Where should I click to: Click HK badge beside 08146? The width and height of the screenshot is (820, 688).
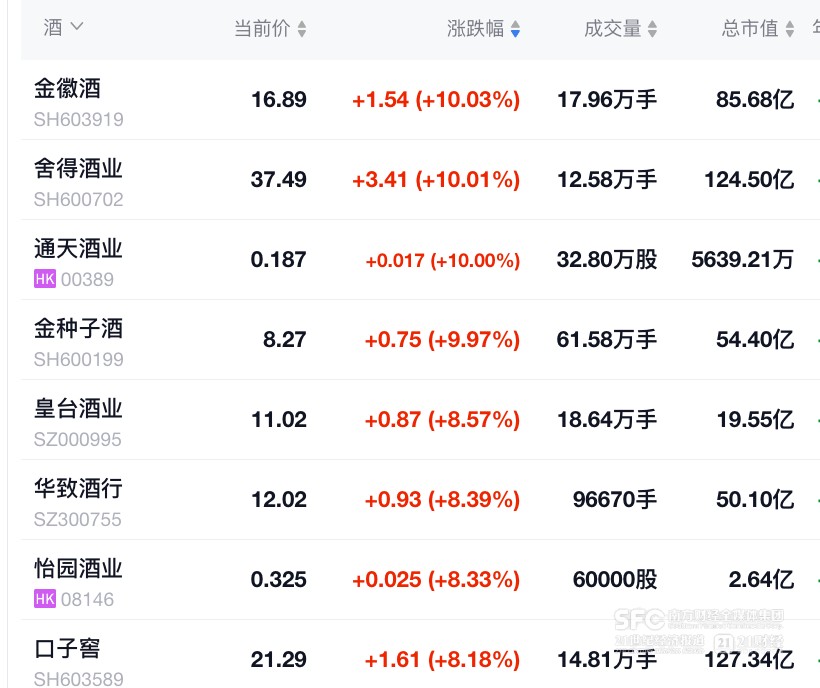[x=45, y=599]
